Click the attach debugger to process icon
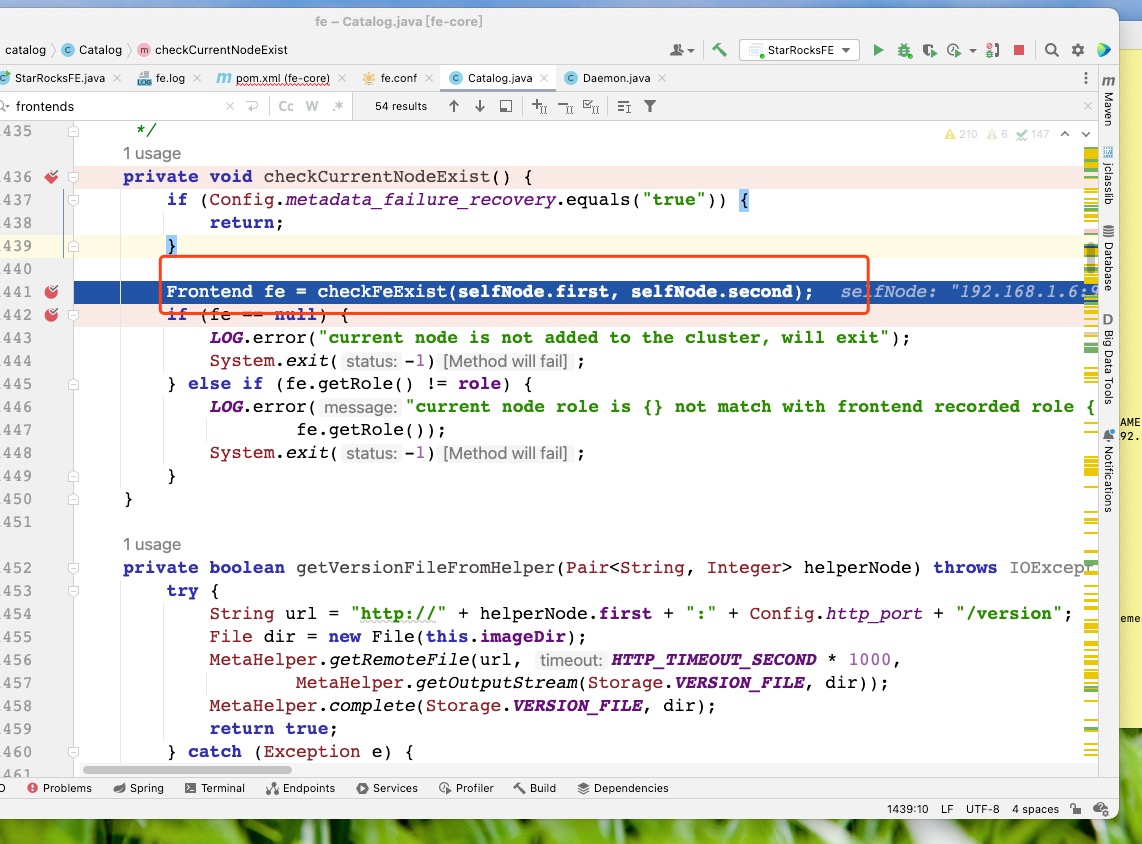 pyautogui.click(x=993, y=50)
